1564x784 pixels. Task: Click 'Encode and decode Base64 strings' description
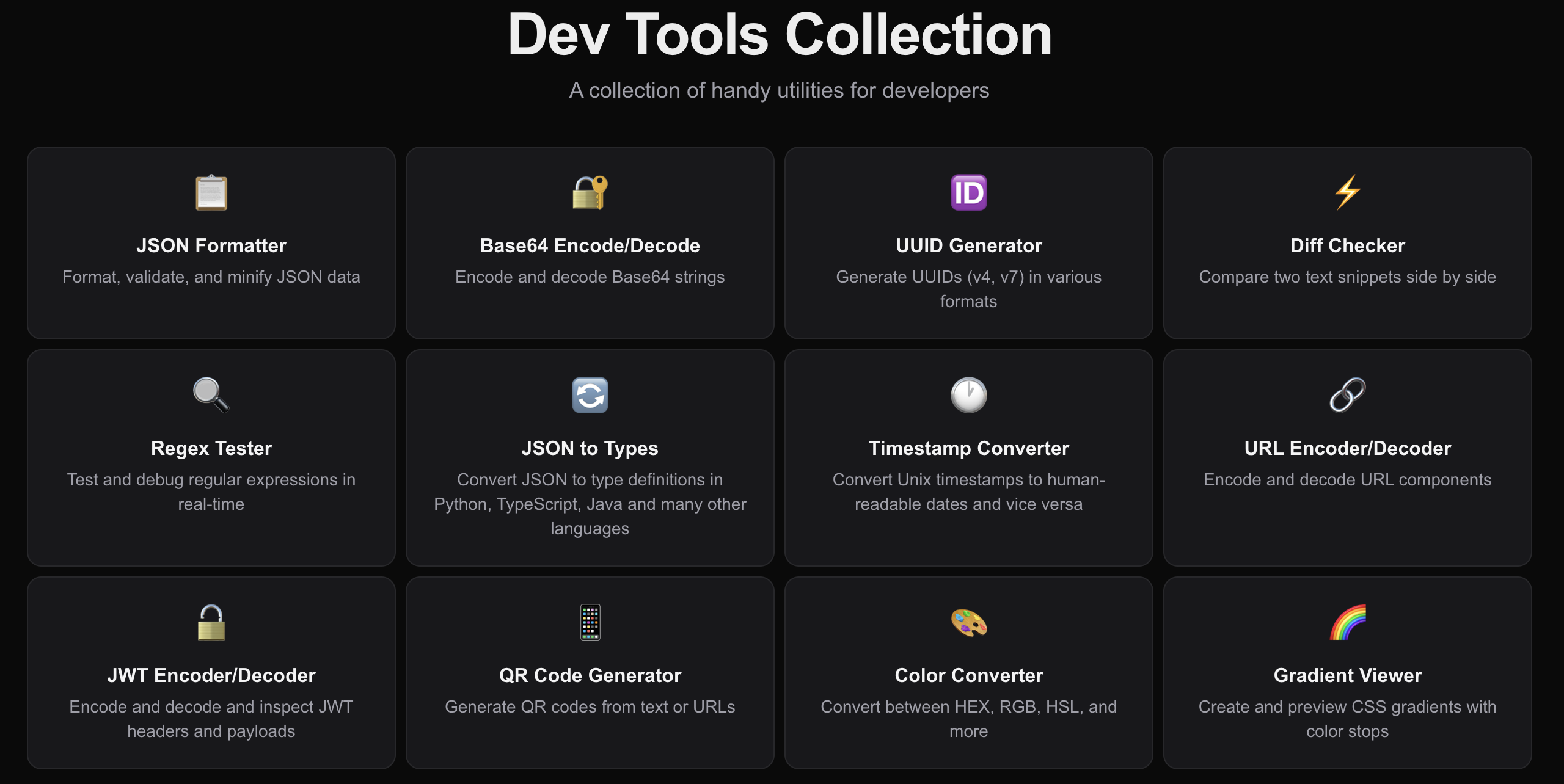click(590, 277)
